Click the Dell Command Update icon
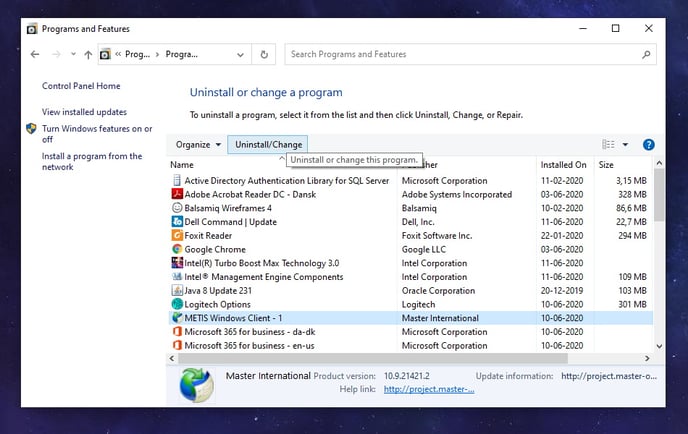This screenshot has height=434, width=688. pyautogui.click(x=177, y=222)
